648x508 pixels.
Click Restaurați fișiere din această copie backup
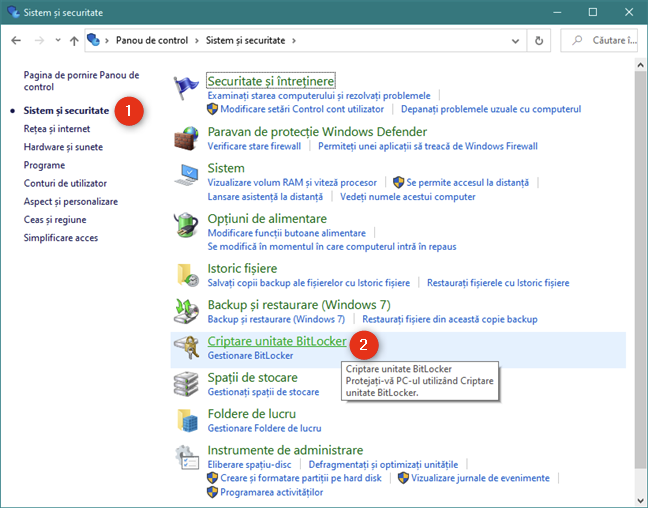[450, 320]
